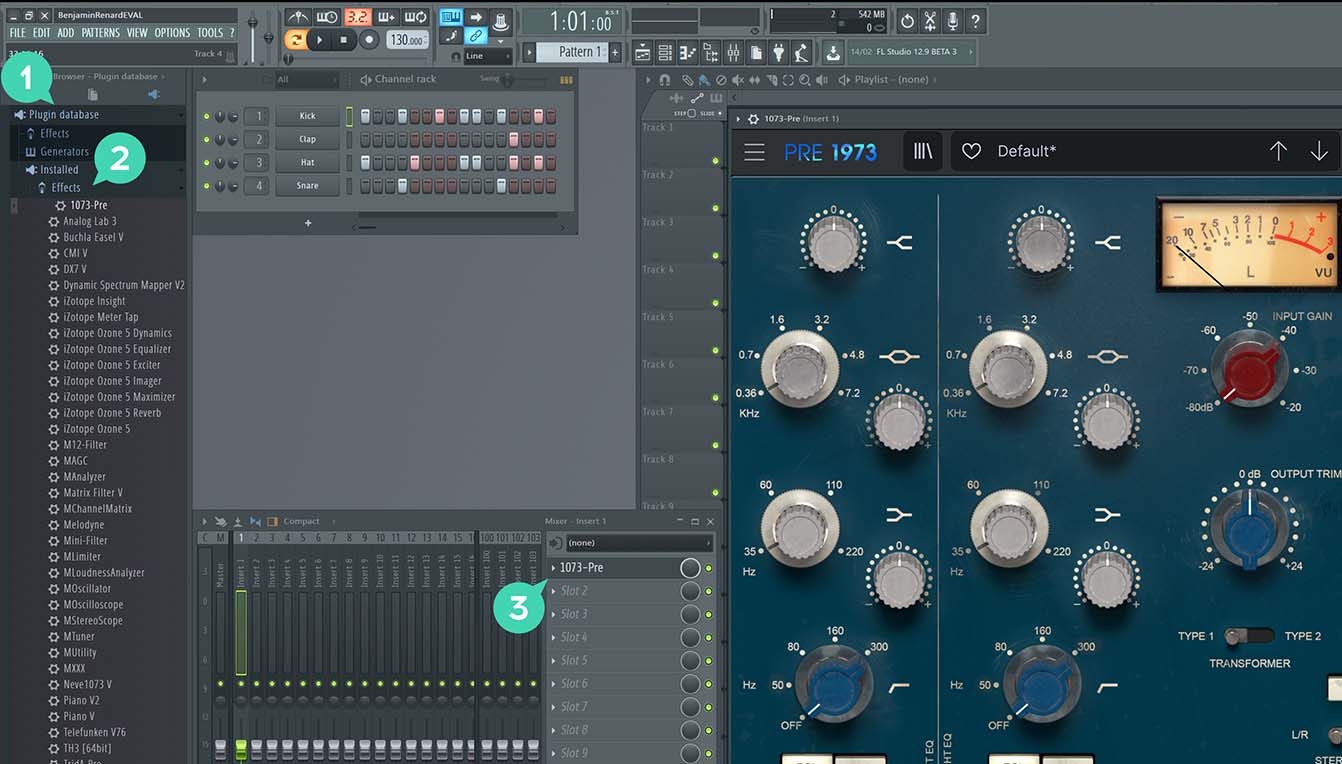Click the Hat channel button
Image resolution: width=1342 pixels, height=764 pixels.
click(308, 162)
